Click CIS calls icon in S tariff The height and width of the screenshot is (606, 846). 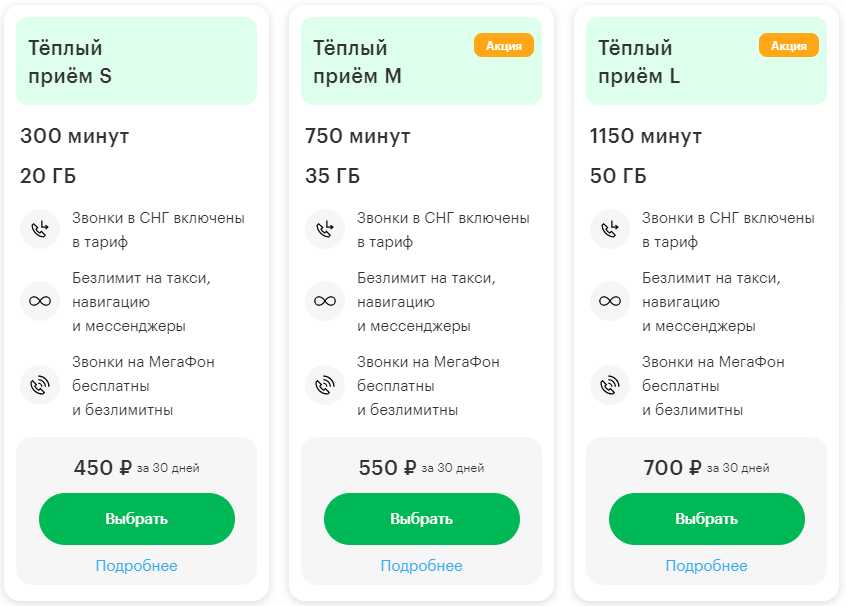click(39, 229)
